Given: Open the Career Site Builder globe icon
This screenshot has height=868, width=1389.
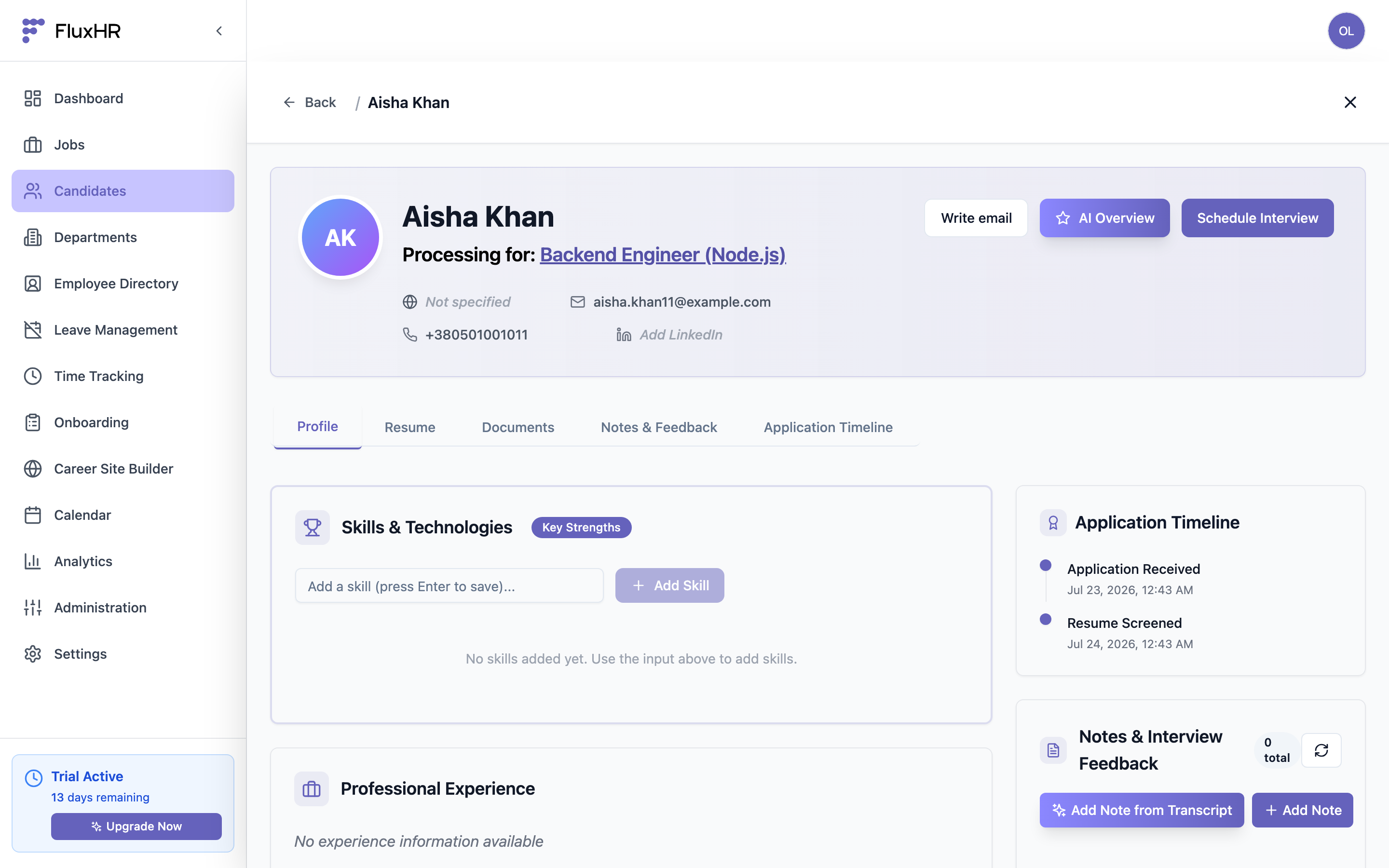Looking at the screenshot, I should click(33, 469).
